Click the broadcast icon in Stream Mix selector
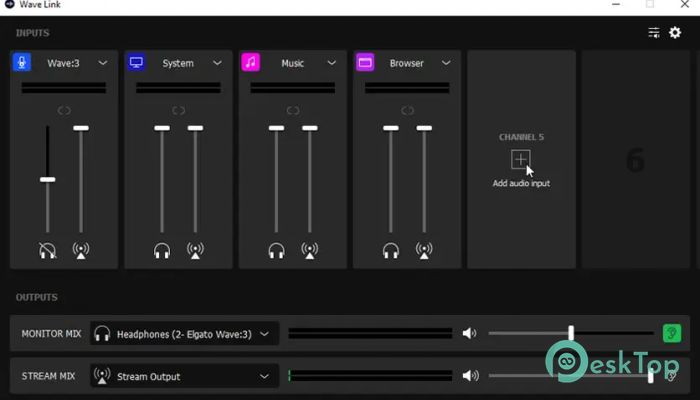The height and width of the screenshot is (400, 700). point(102,376)
